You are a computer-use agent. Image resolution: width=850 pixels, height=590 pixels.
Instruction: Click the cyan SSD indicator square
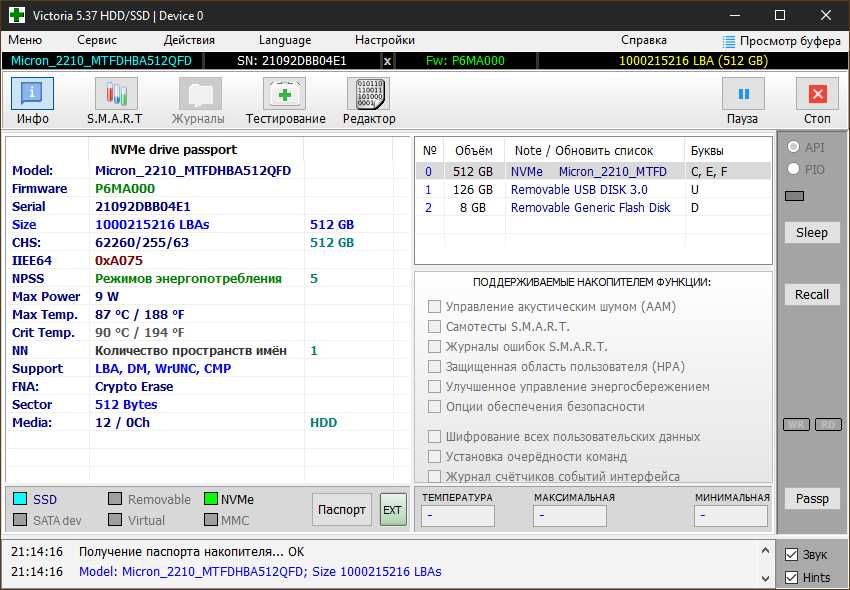(20, 498)
